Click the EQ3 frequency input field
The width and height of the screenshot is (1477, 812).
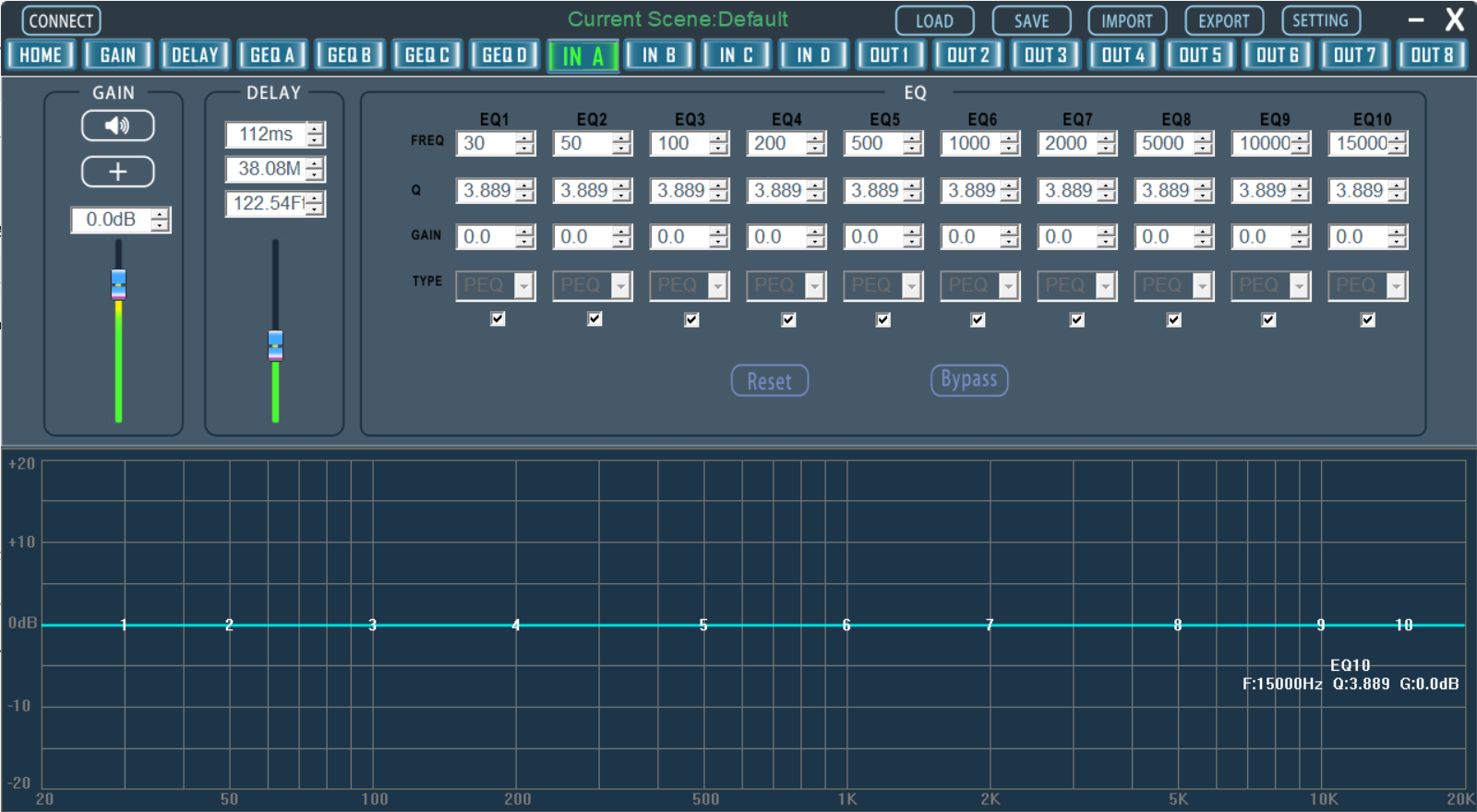coord(678,144)
